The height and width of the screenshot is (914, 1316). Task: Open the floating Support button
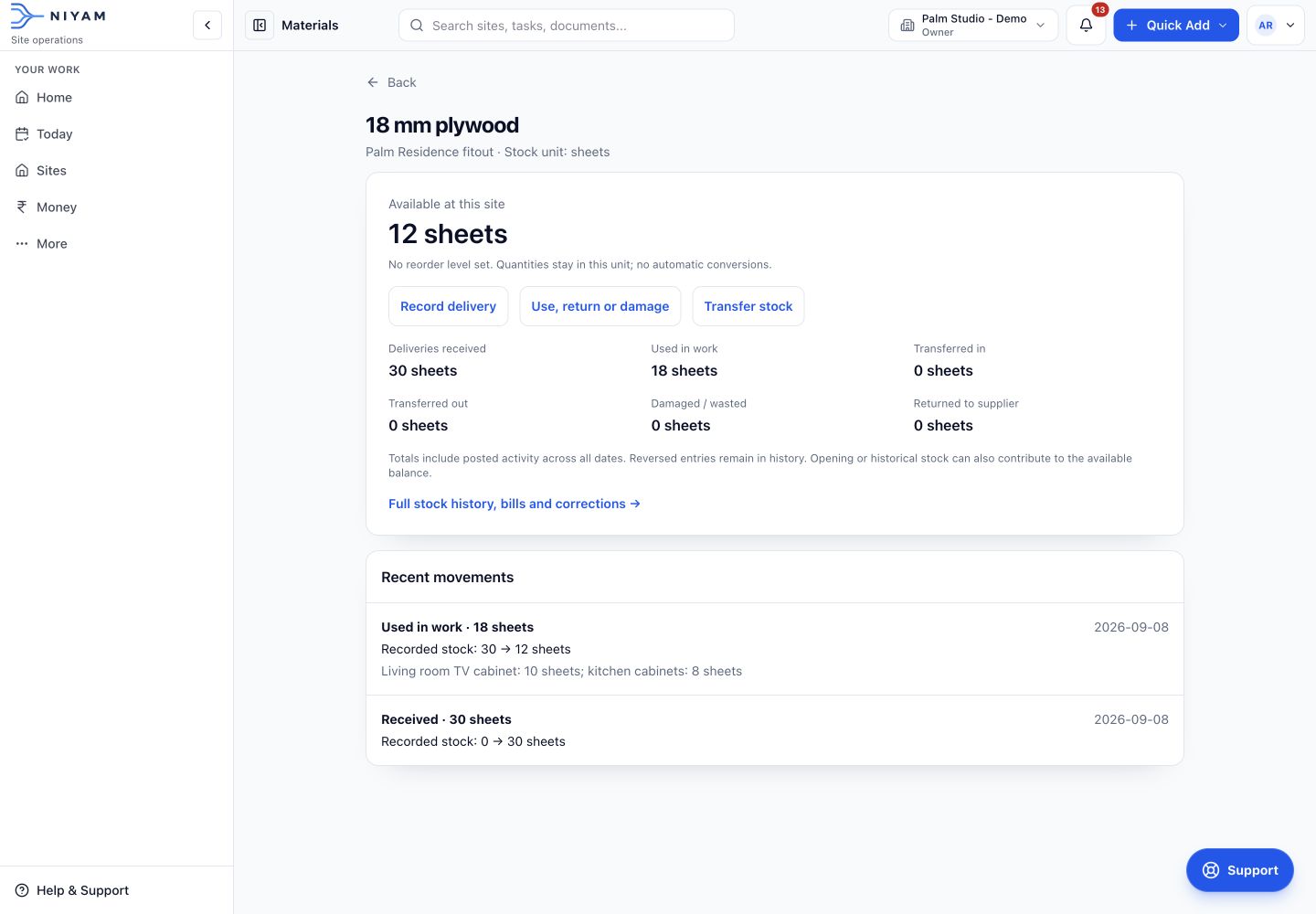(1239, 870)
